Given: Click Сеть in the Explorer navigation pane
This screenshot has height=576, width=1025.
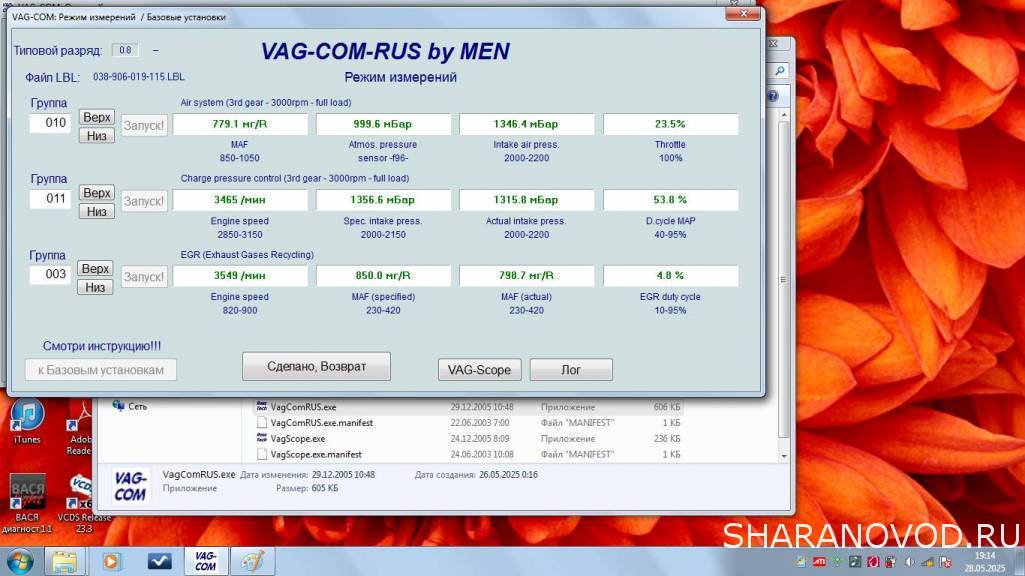Looking at the screenshot, I should (x=137, y=407).
